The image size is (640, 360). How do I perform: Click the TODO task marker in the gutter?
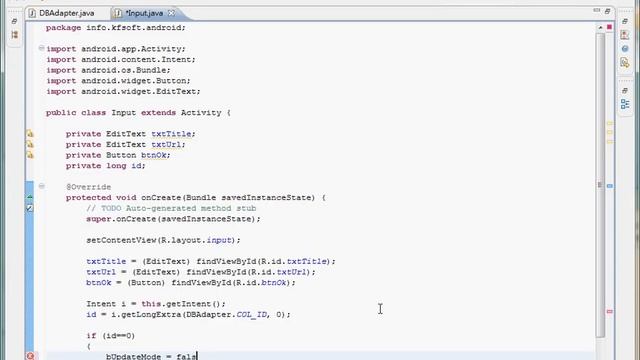click(x=30, y=208)
